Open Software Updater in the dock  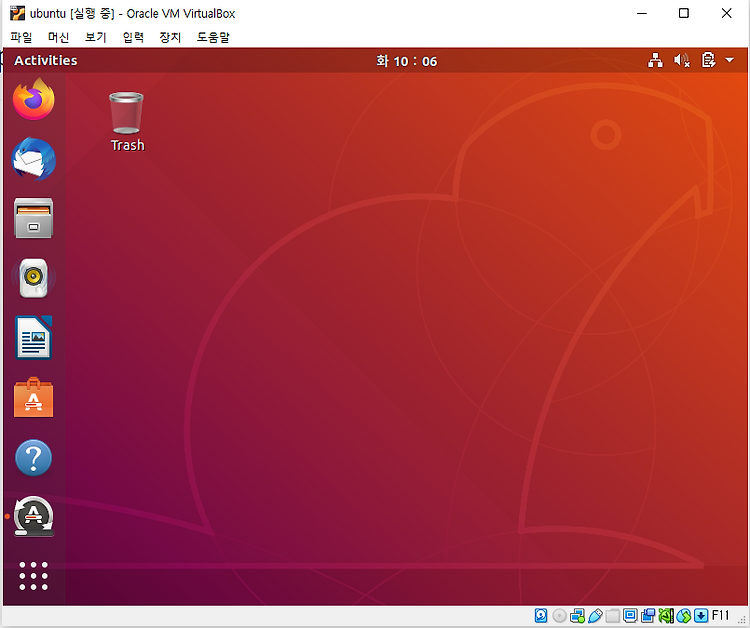(x=33, y=517)
